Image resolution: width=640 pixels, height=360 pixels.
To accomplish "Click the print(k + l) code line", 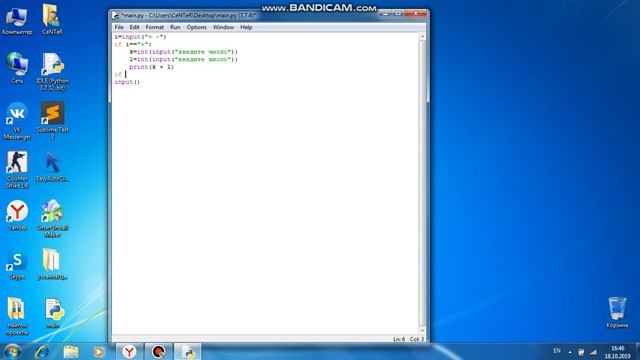I will coord(151,67).
